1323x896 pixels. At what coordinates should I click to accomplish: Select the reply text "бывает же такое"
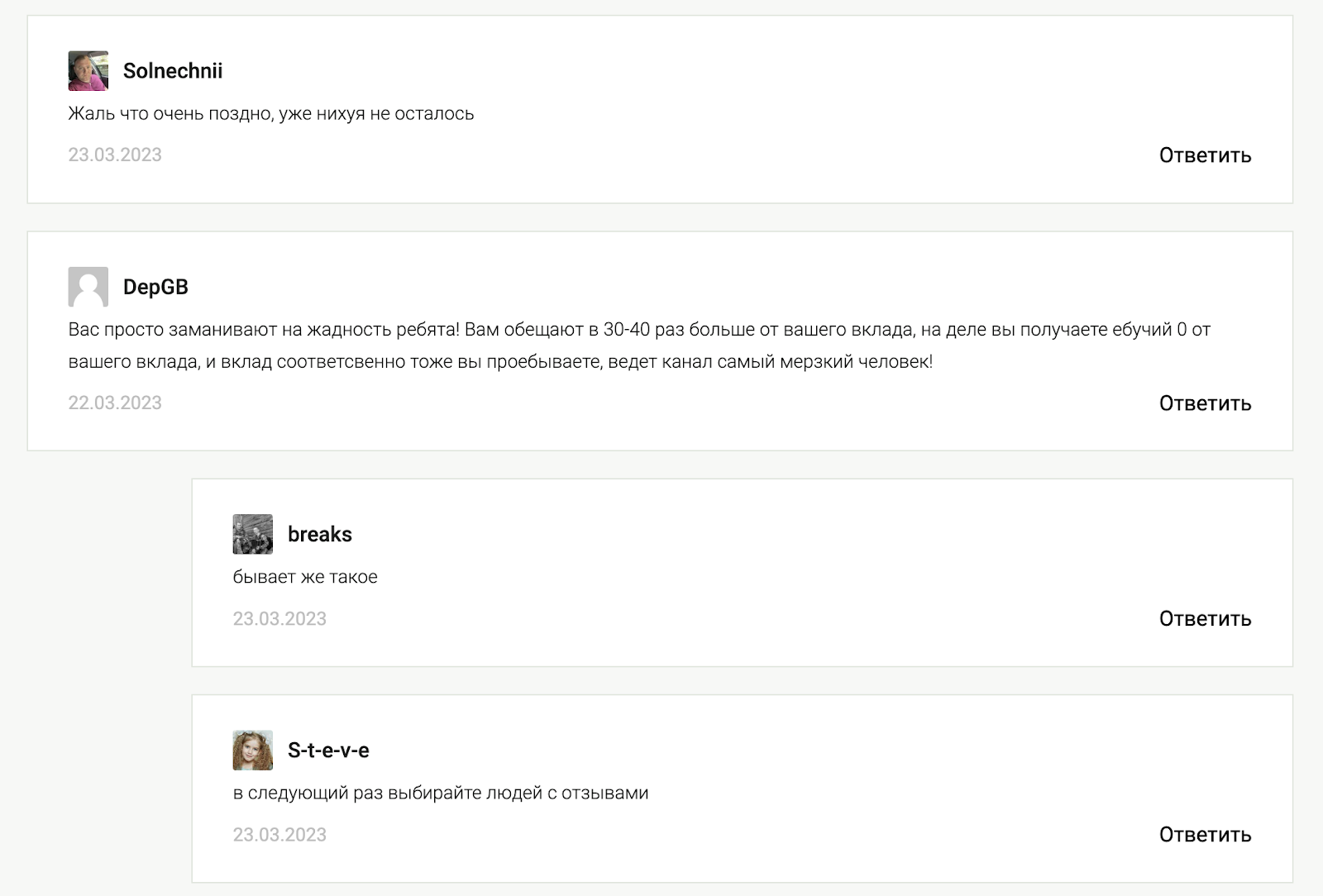pos(305,577)
